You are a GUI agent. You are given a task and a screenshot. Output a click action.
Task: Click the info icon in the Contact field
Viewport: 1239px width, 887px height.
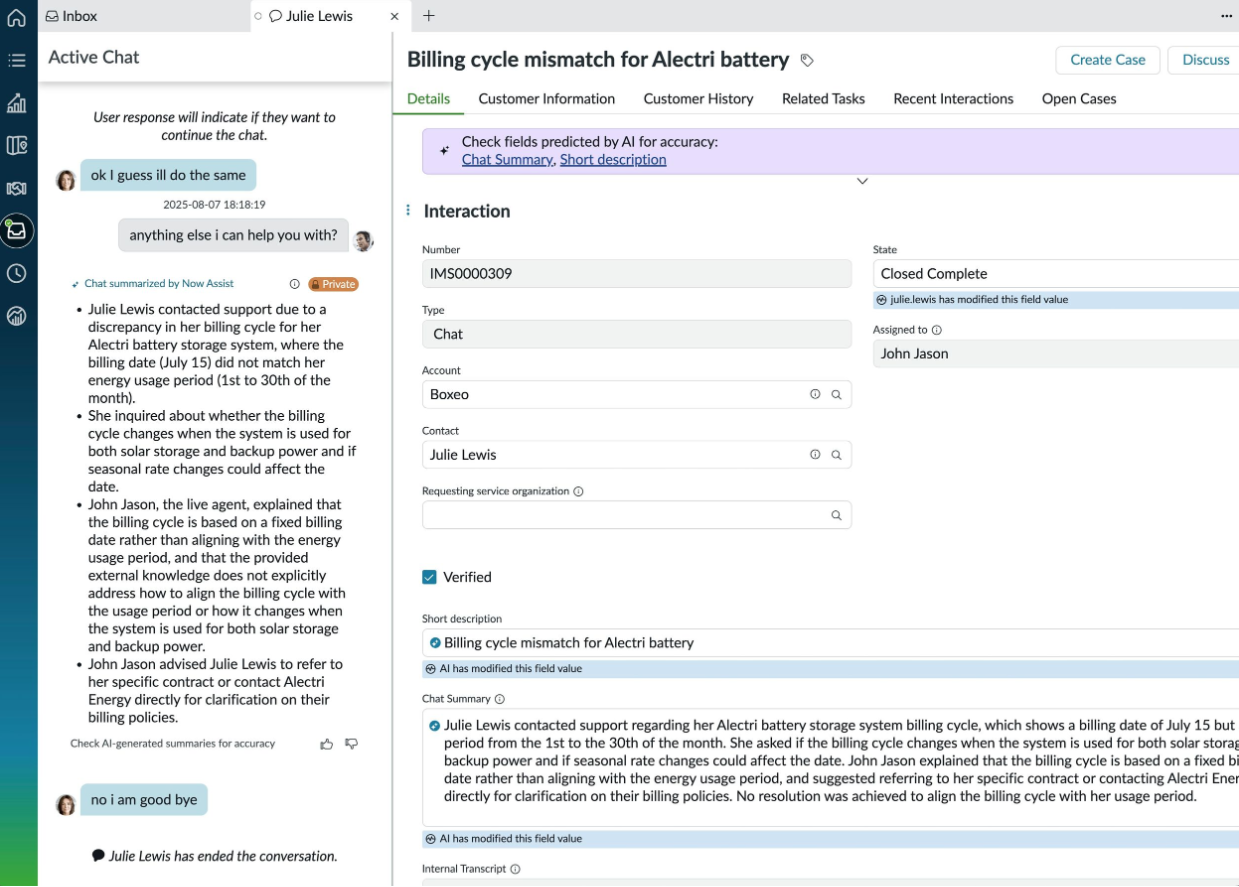click(x=815, y=455)
